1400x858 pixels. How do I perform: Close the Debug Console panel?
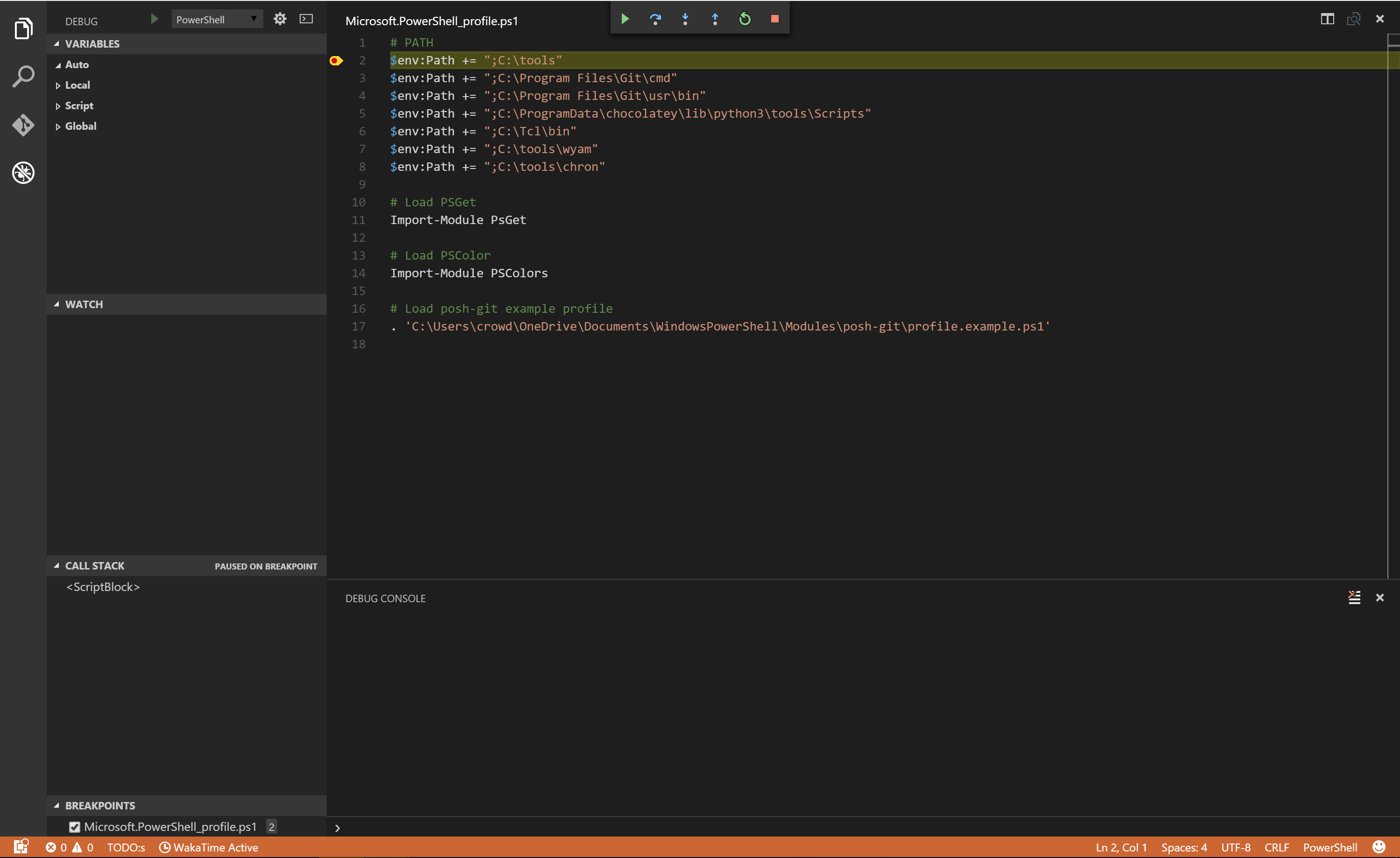[x=1379, y=597]
